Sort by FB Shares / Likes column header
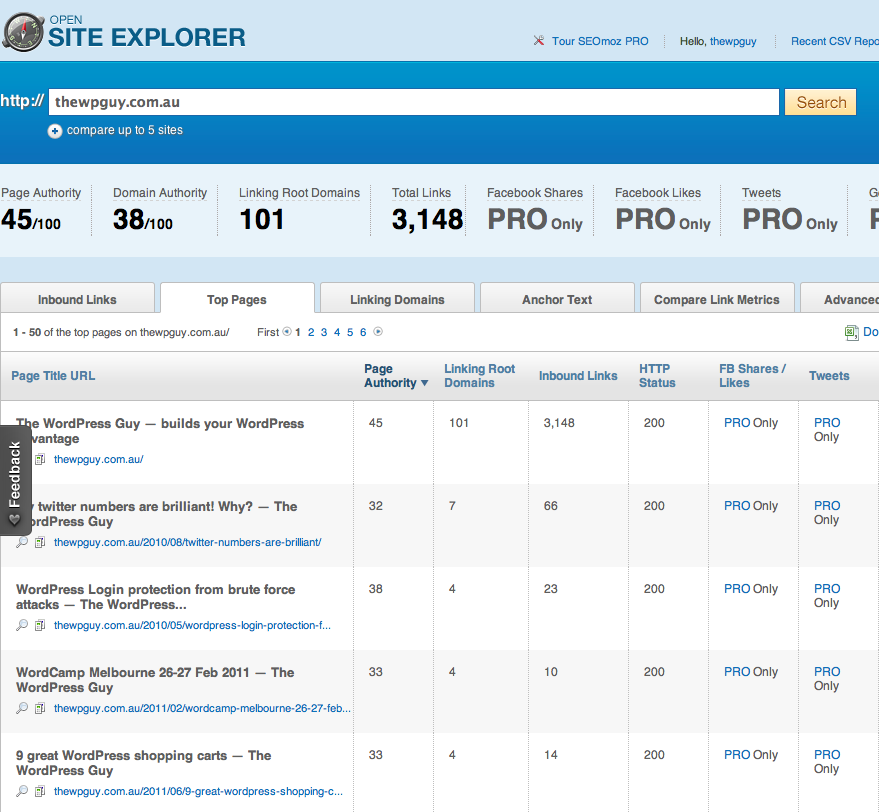The image size is (879, 812). click(x=752, y=376)
